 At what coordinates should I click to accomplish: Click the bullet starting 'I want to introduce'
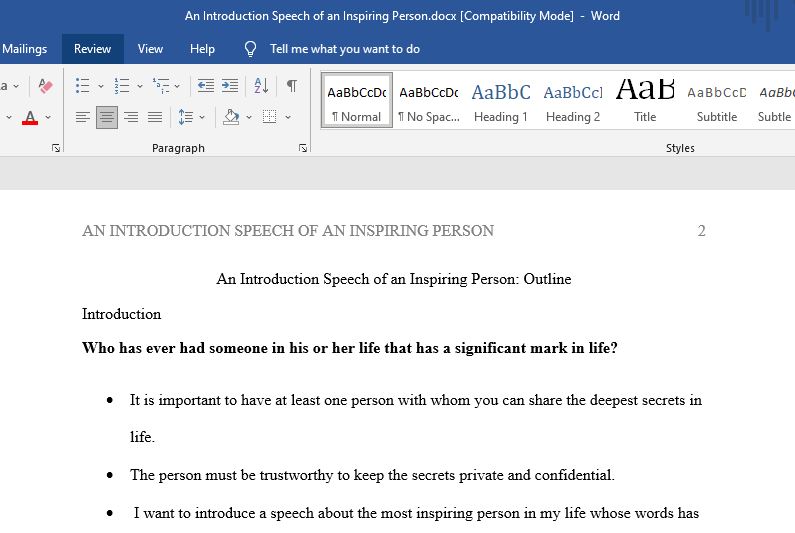(x=416, y=513)
